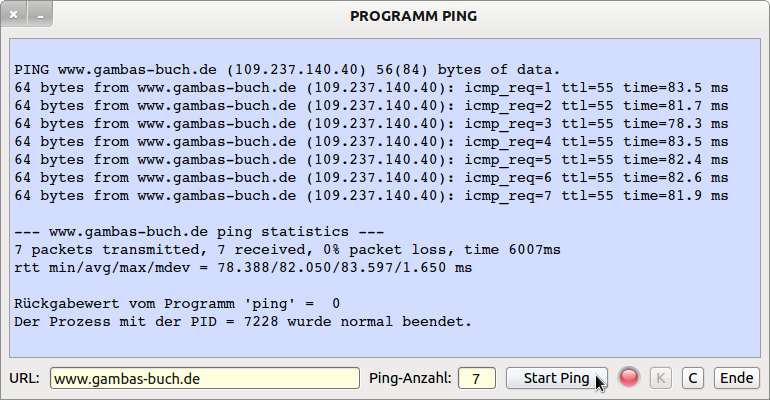Click the icmp_req=7 result line

371,196
